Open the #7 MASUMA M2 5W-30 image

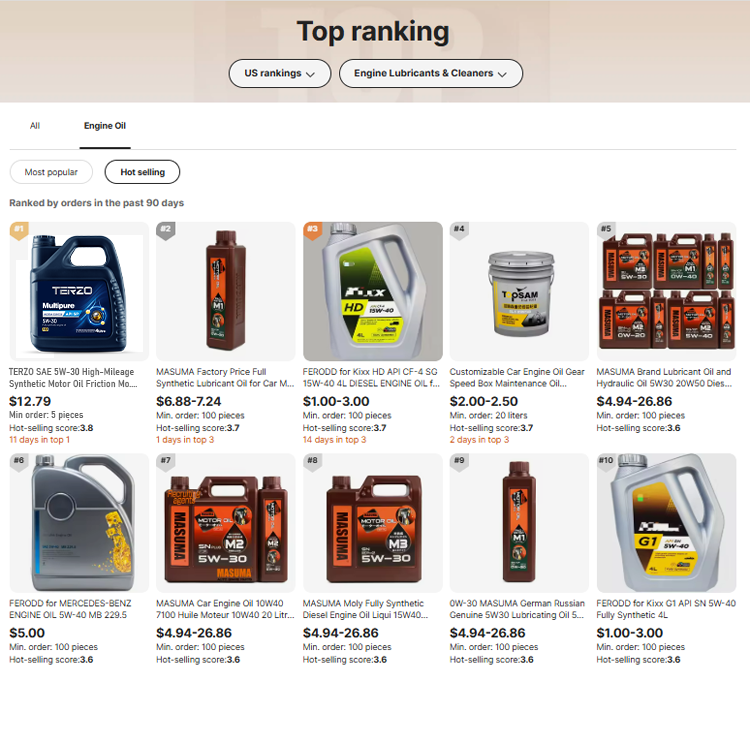pos(226,523)
